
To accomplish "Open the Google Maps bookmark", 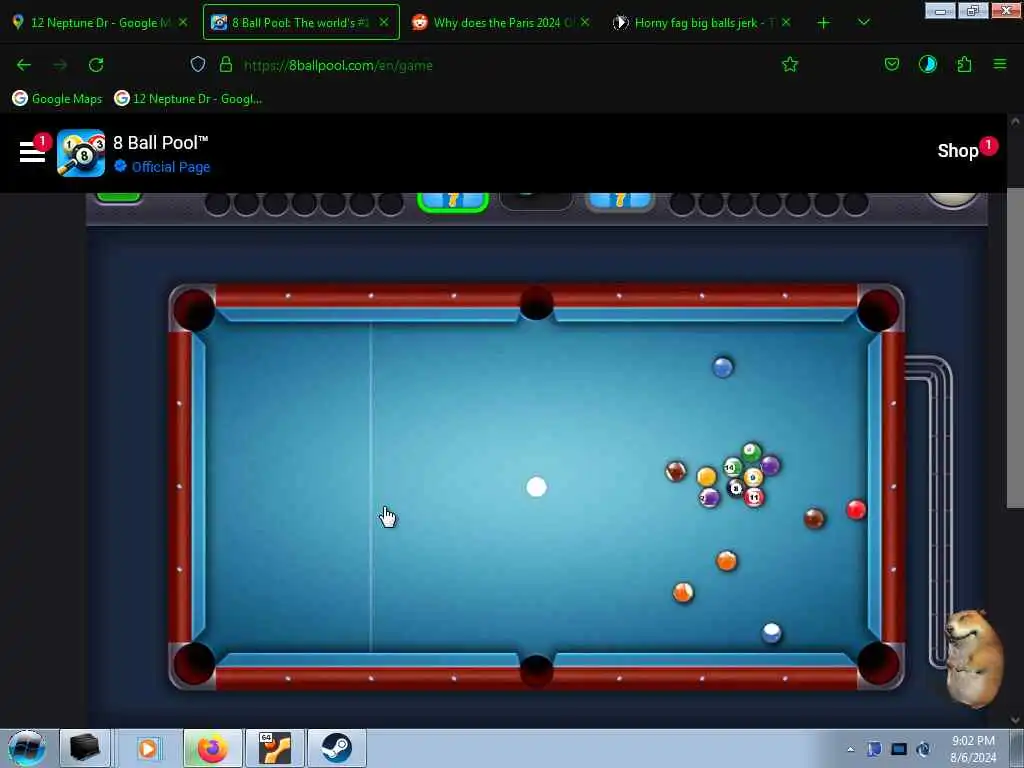I will pos(57,99).
